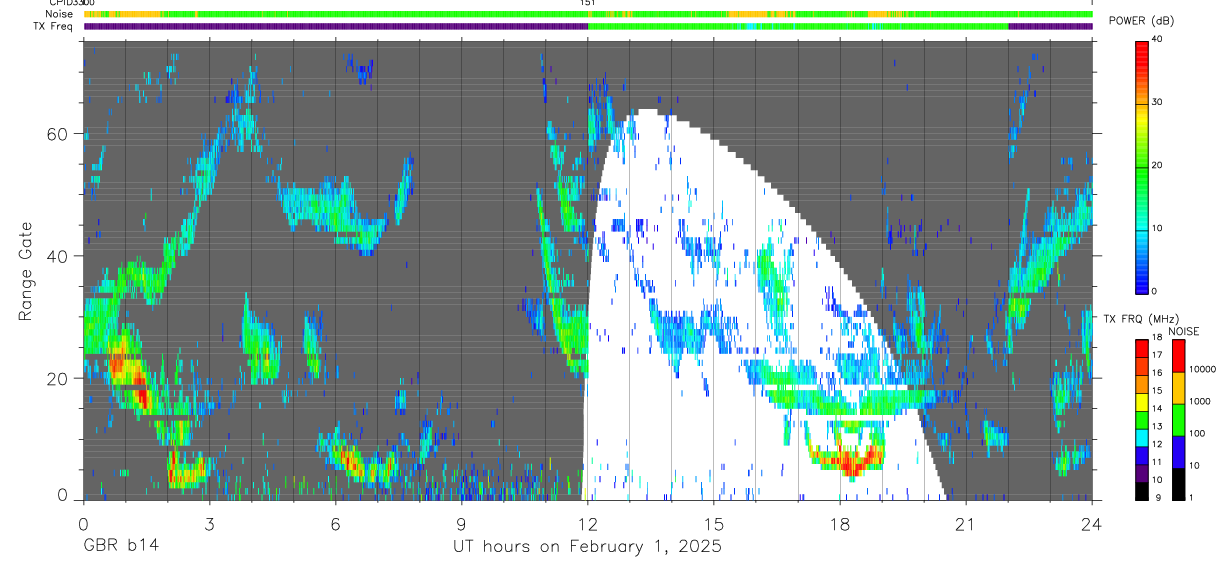Click TX FRQ scale label '11'
Image resolution: width=1228 pixels, height=567 pixels.
pyautogui.click(x=1159, y=463)
